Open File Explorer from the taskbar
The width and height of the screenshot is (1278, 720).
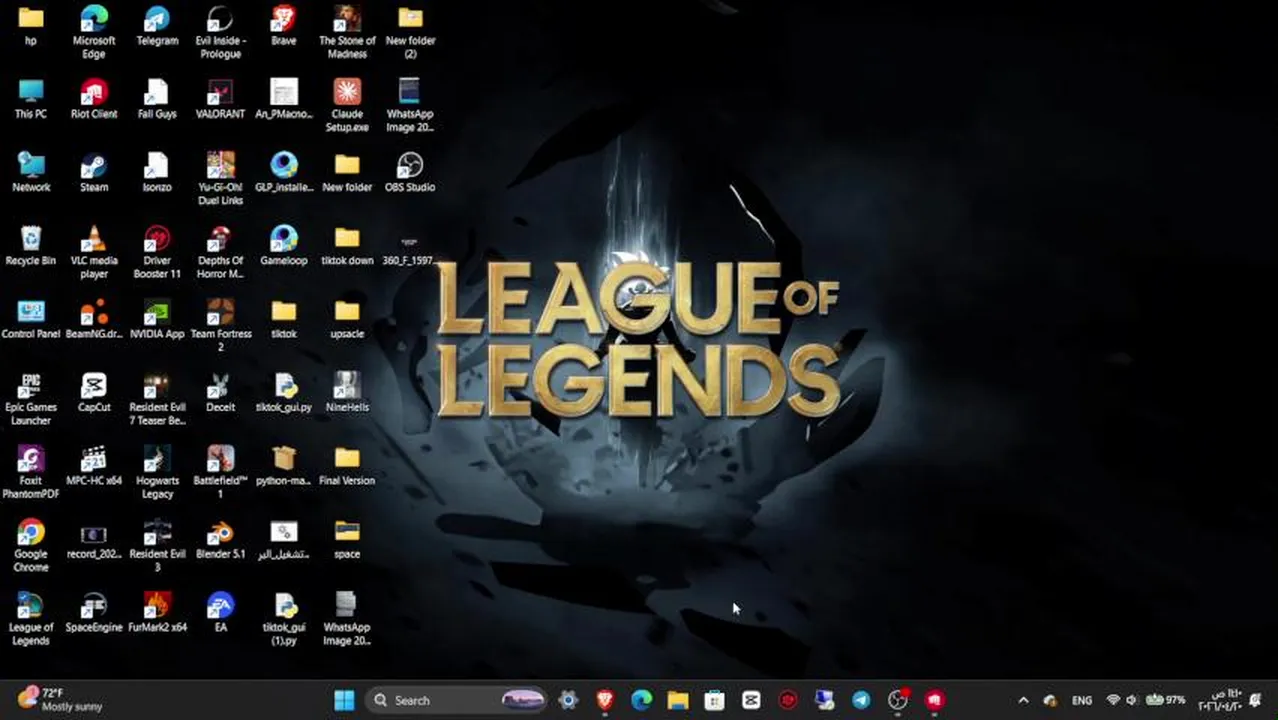(x=678, y=700)
